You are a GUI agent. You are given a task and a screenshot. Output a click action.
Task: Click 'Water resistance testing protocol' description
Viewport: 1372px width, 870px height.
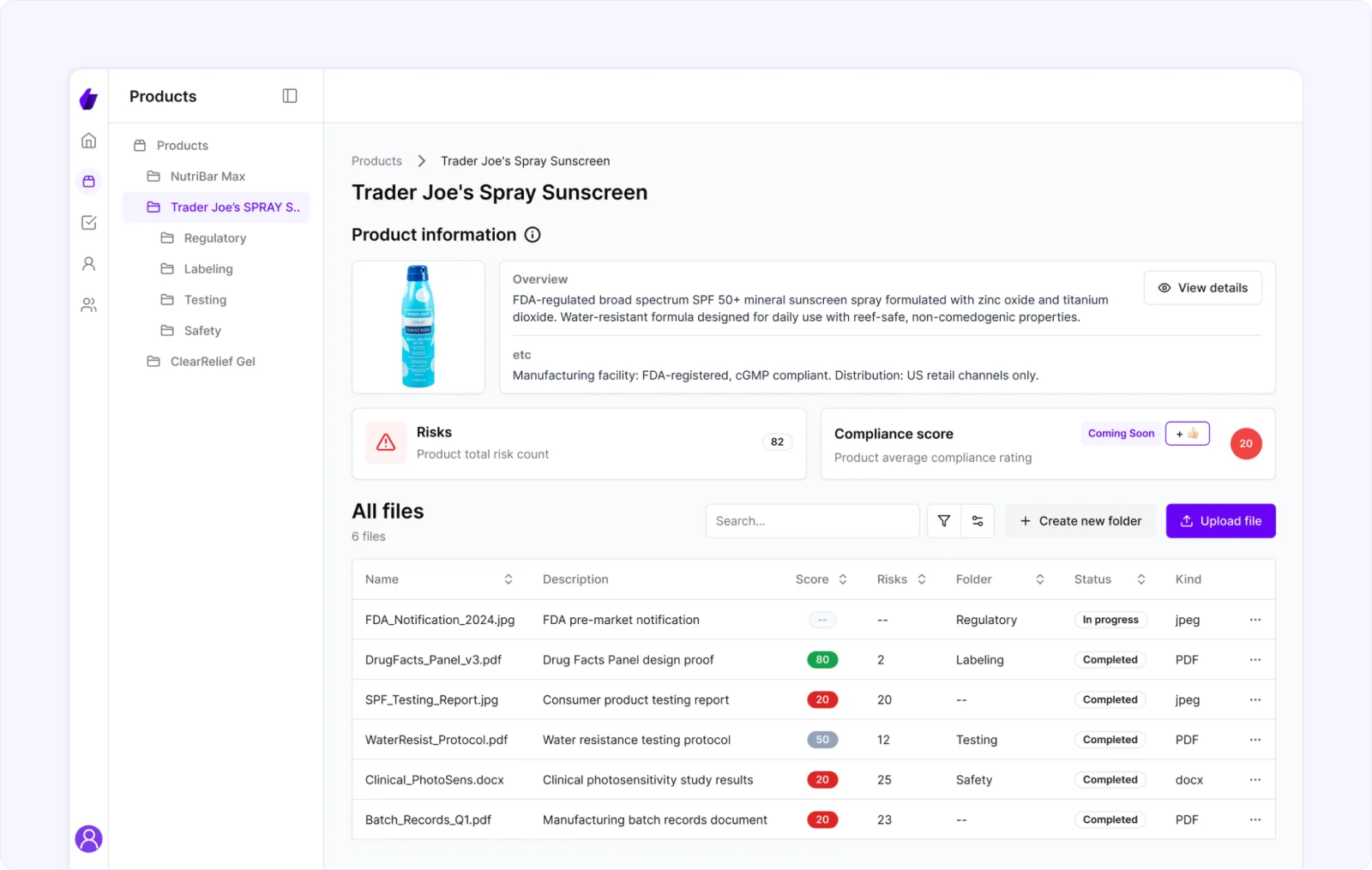[x=636, y=740]
